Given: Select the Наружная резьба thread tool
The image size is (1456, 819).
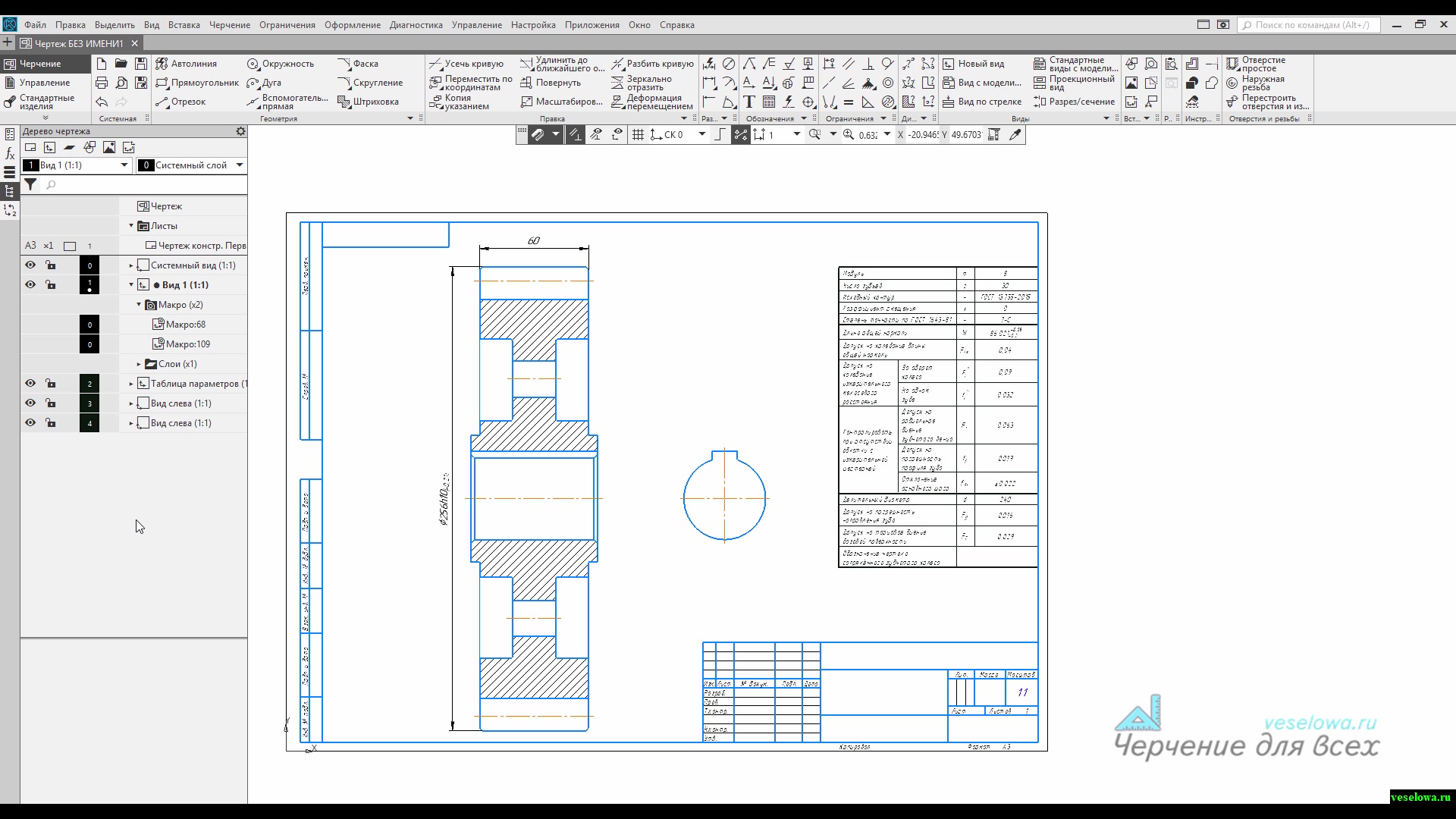Looking at the screenshot, I should click(x=1256, y=83).
